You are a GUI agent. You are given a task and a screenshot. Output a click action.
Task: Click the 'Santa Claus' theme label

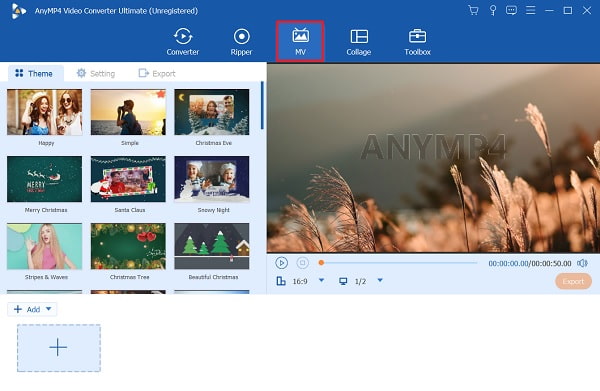pyautogui.click(x=130, y=210)
